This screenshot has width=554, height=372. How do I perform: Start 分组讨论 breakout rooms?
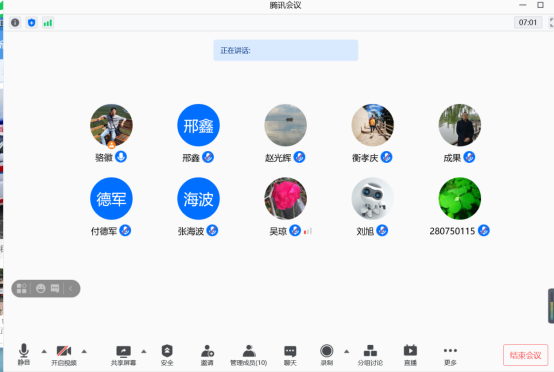pyautogui.click(x=370, y=355)
